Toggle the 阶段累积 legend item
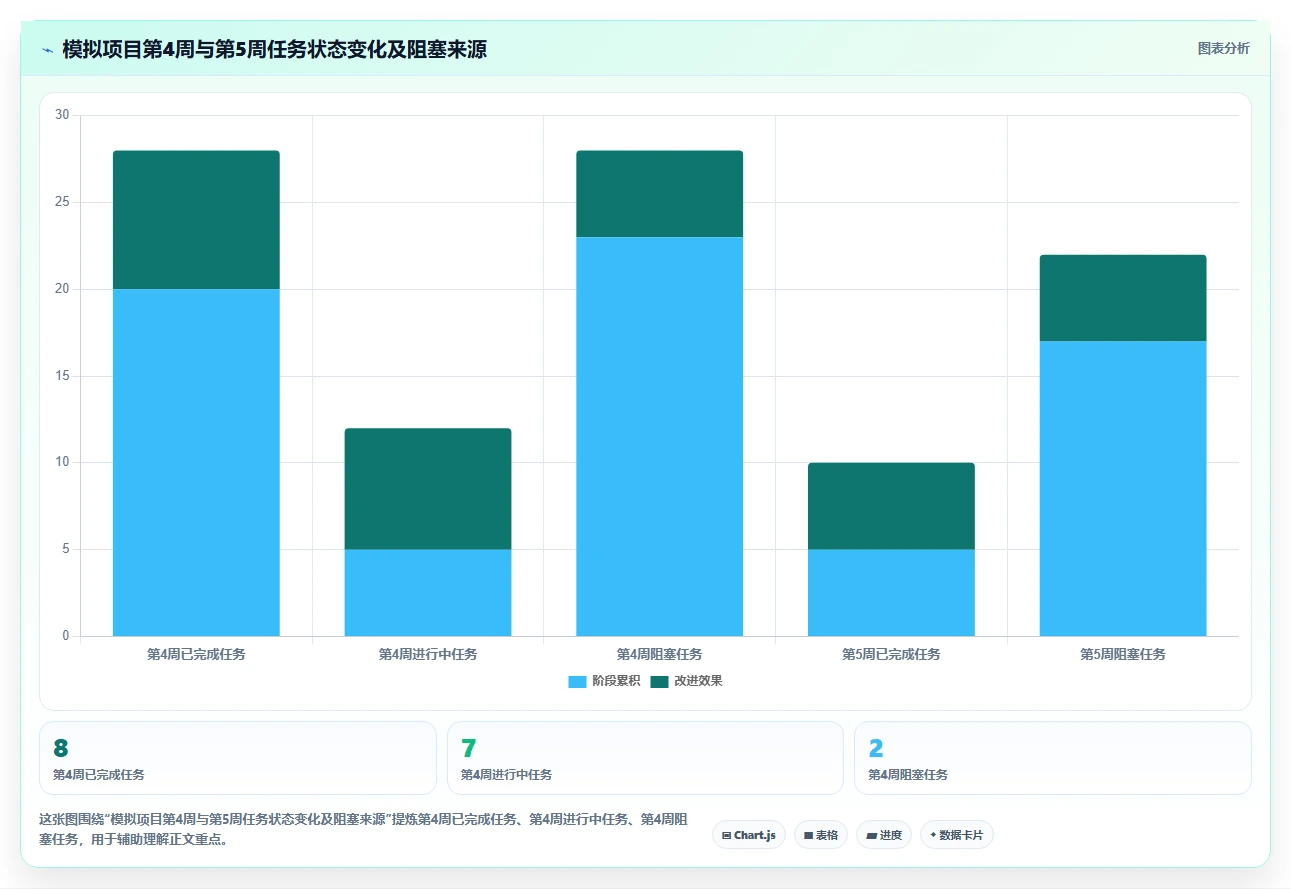This screenshot has width=1291, height=889. (x=604, y=681)
